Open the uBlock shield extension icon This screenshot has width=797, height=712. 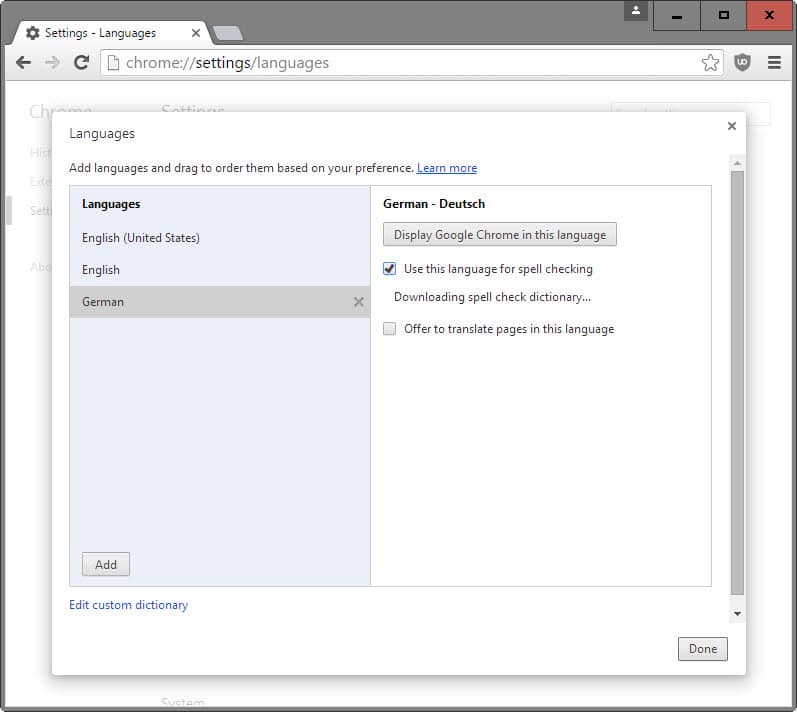tap(743, 63)
